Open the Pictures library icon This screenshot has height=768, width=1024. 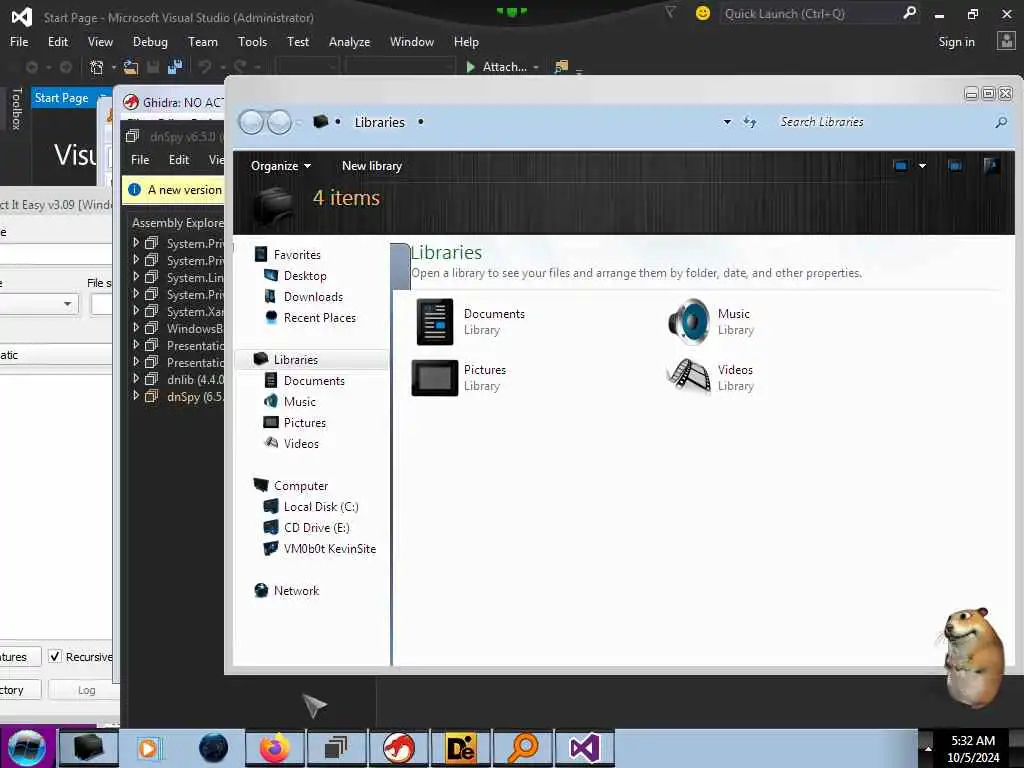pos(434,377)
